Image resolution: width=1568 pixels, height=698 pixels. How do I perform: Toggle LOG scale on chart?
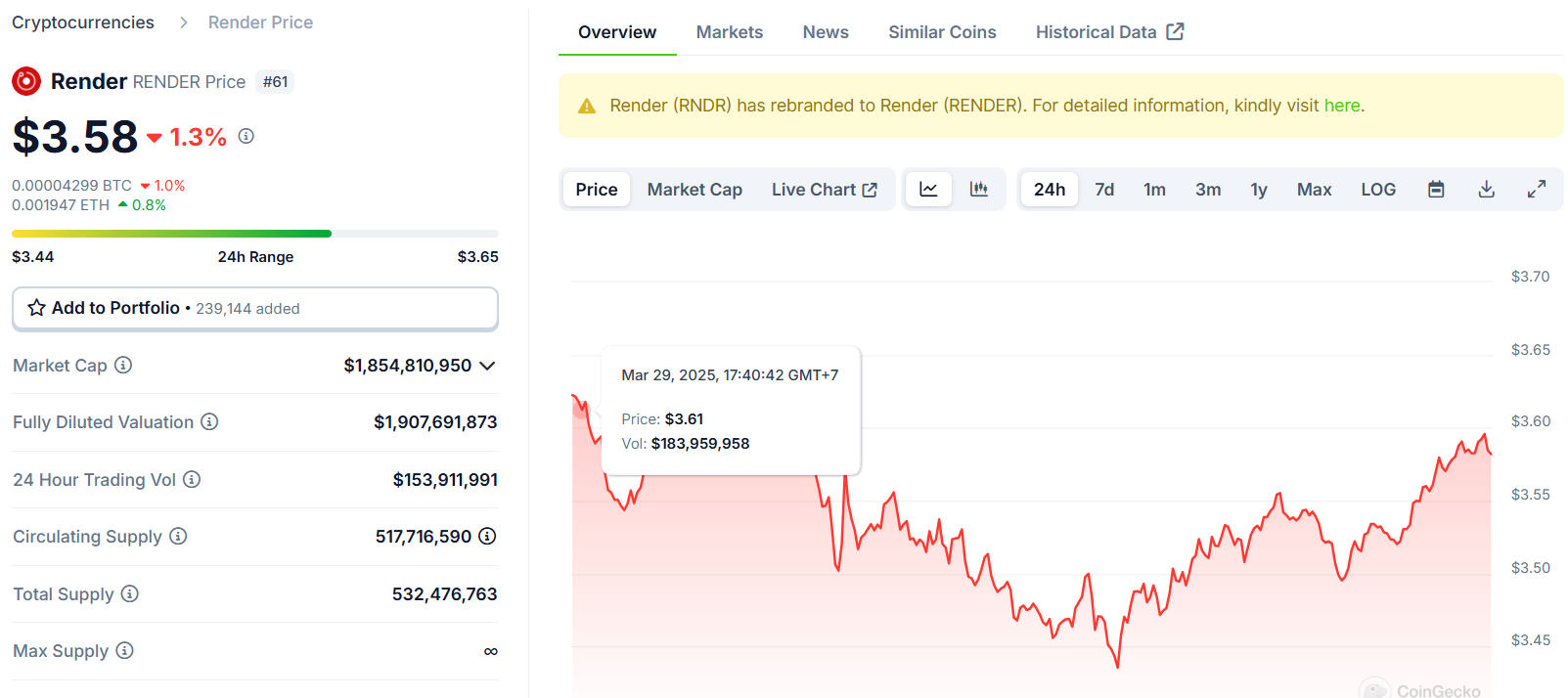coord(1378,190)
